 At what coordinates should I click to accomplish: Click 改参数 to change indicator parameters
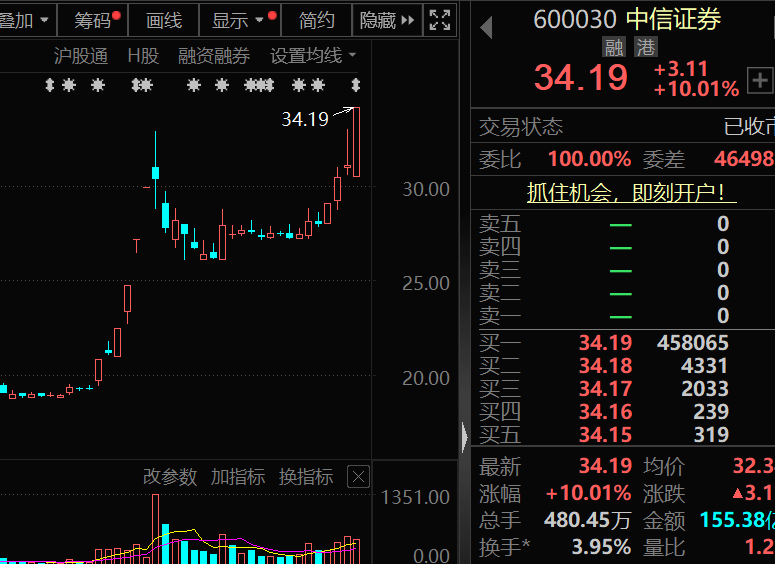(x=170, y=477)
